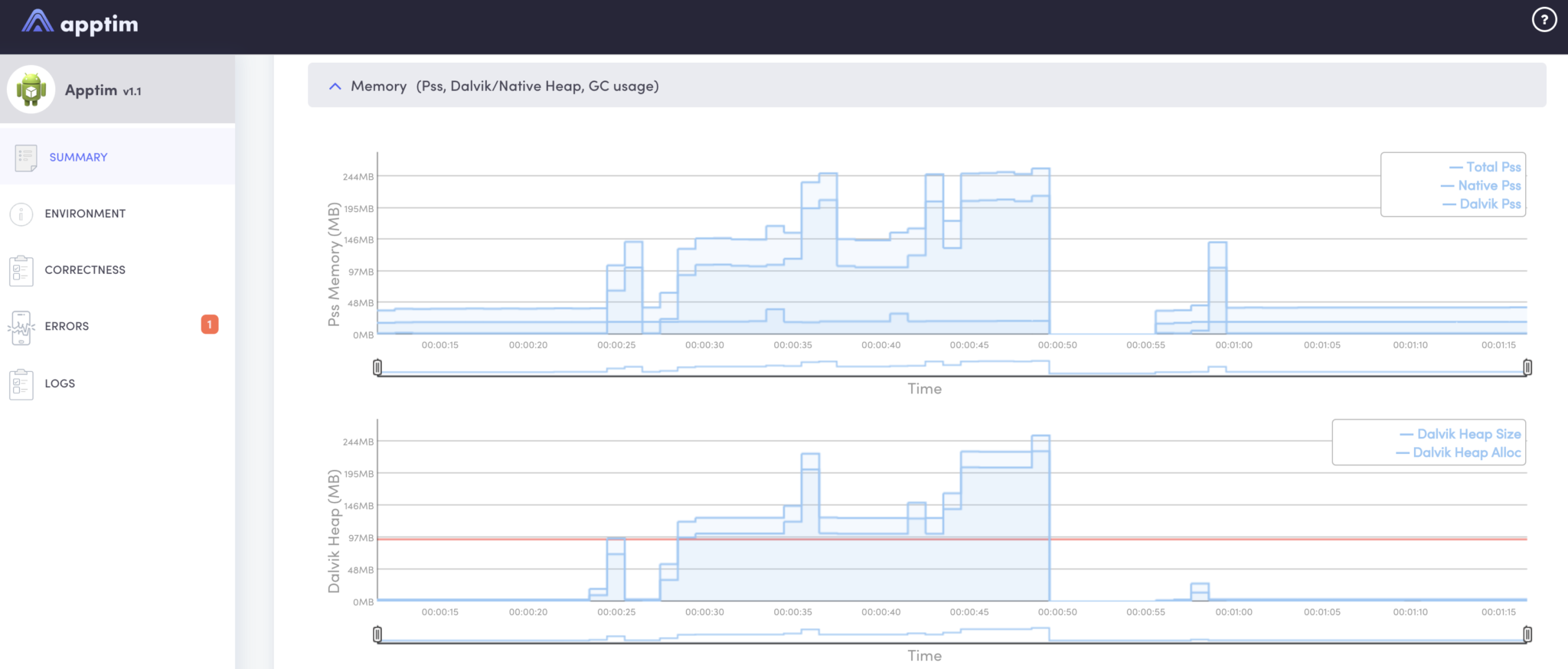
Task: Toggle Total Pss series in legend
Action: (x=1485, y=167)
